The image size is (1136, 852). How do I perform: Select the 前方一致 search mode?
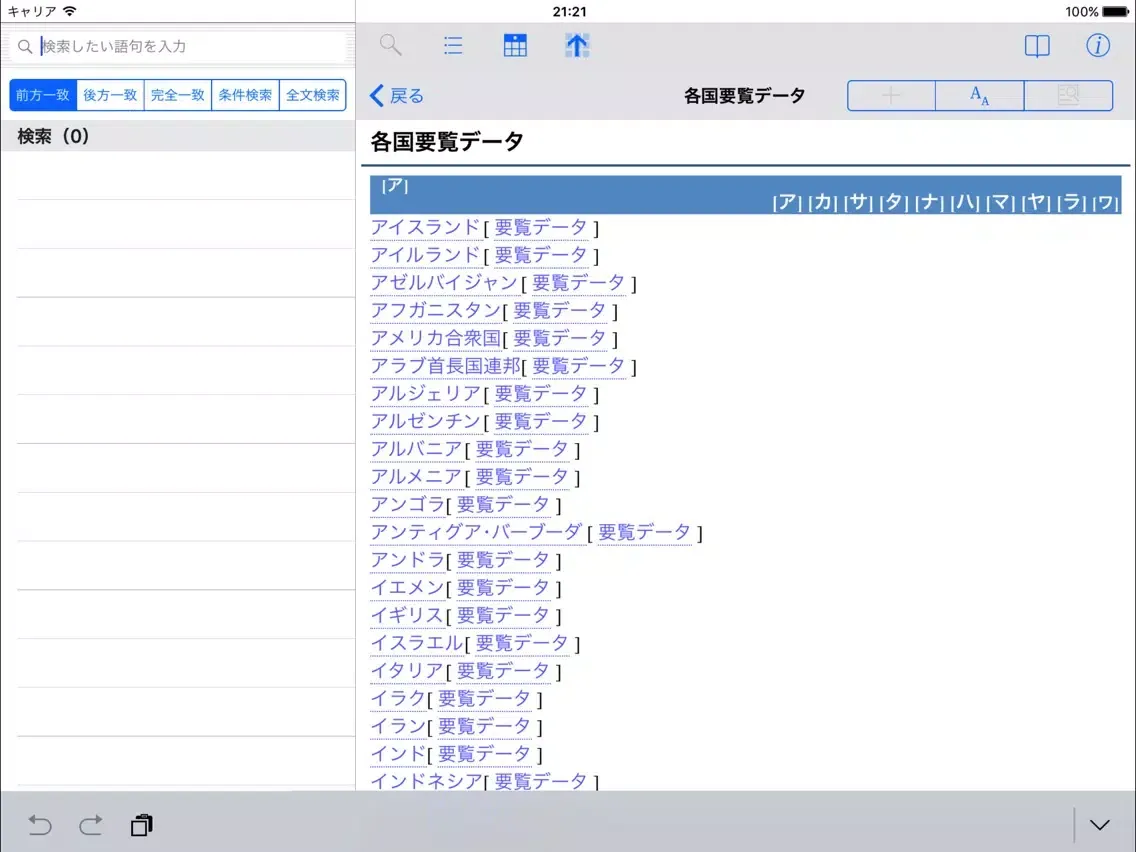[43, 95]
